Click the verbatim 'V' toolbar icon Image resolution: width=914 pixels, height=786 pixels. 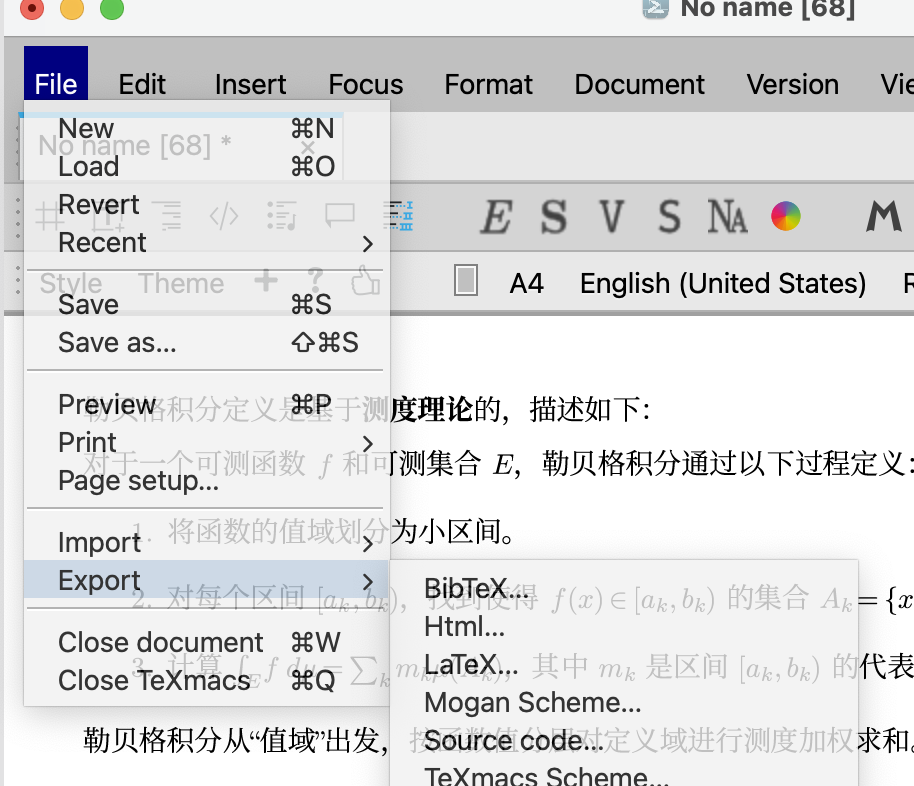[612, 216]
